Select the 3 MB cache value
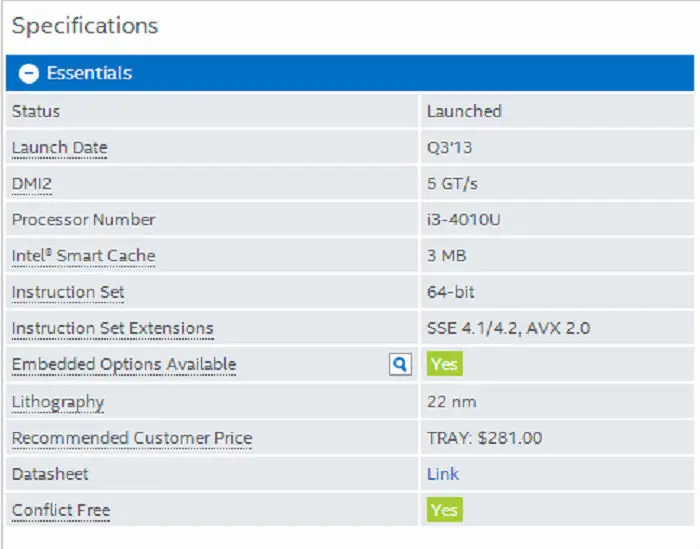 [447, 256]
